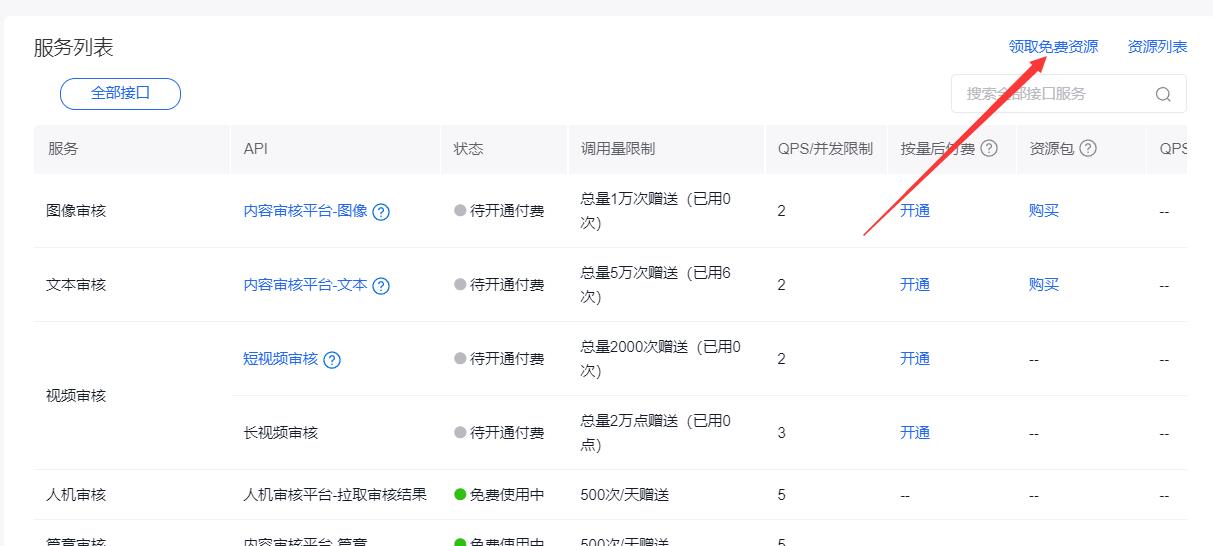Click the search magnifier icon
The height and width of the screenshot is (546, 1213).
click(1163, 94)
